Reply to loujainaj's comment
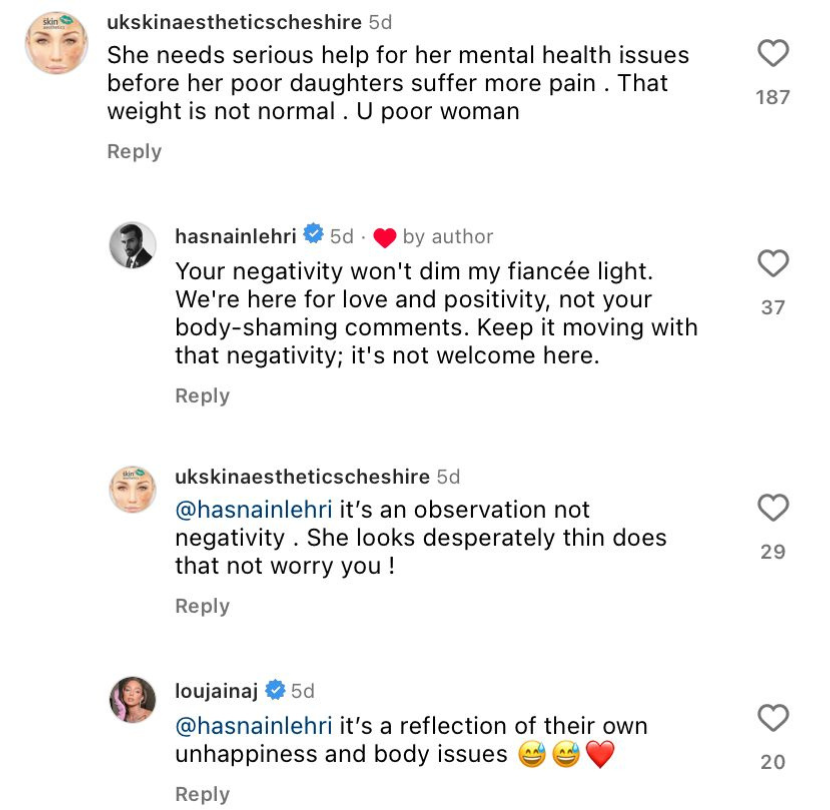The image size is (830, 810). [x=202, y=794]
